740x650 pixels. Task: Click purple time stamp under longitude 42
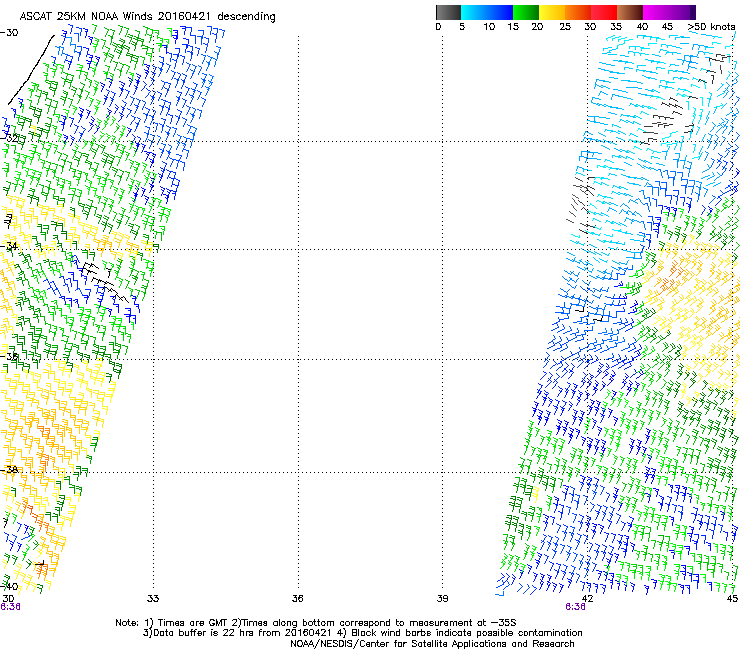575,607
